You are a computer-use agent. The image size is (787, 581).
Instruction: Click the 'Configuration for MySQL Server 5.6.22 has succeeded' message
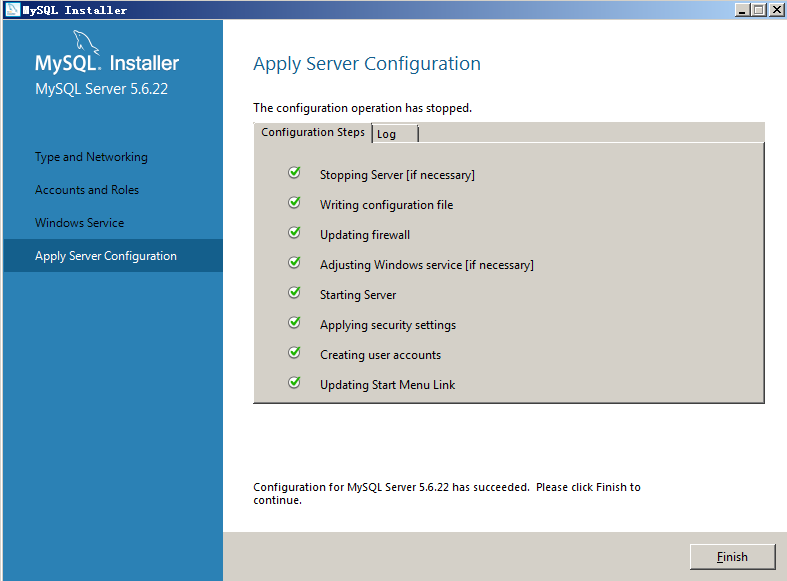[447, 493]
